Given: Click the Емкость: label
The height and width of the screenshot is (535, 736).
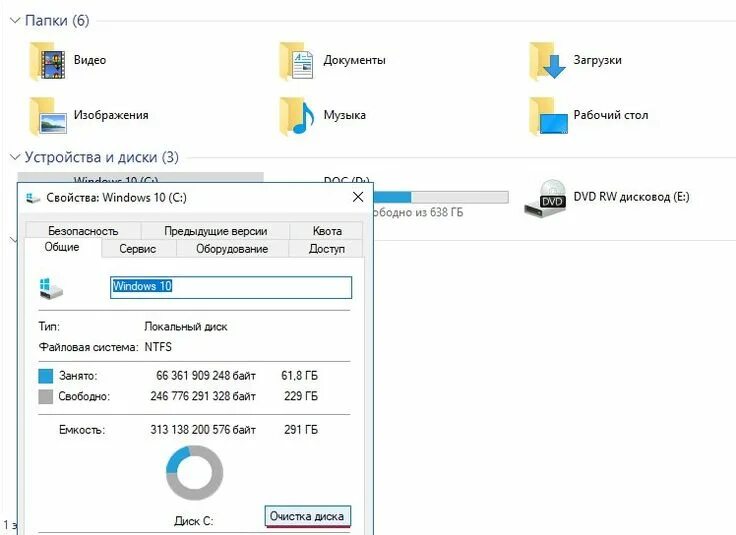Looking at the screenshot, I should [82, 429].
